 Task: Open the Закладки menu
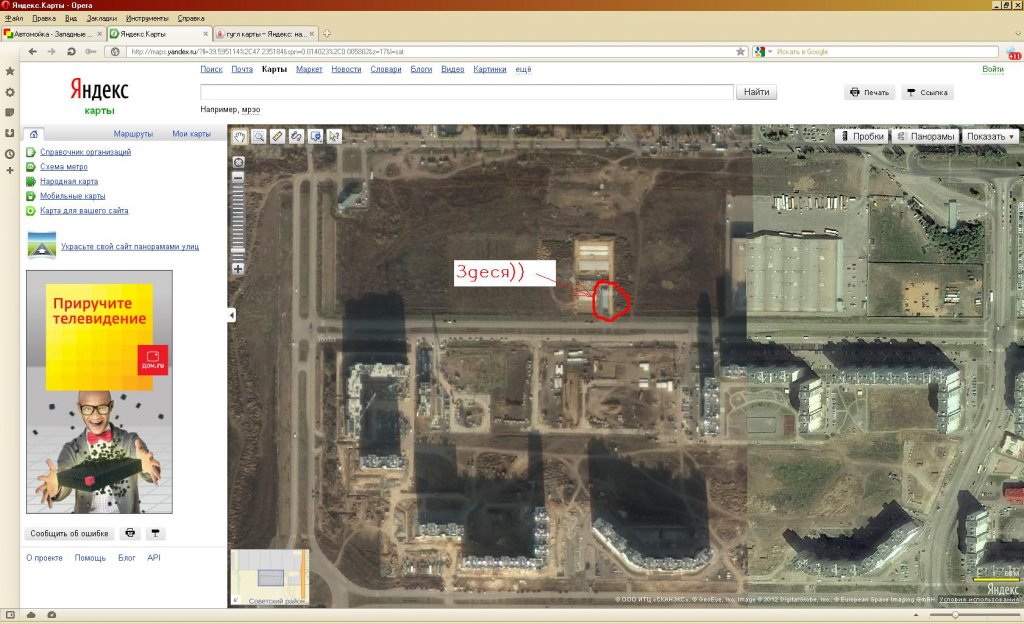point(101,18)
